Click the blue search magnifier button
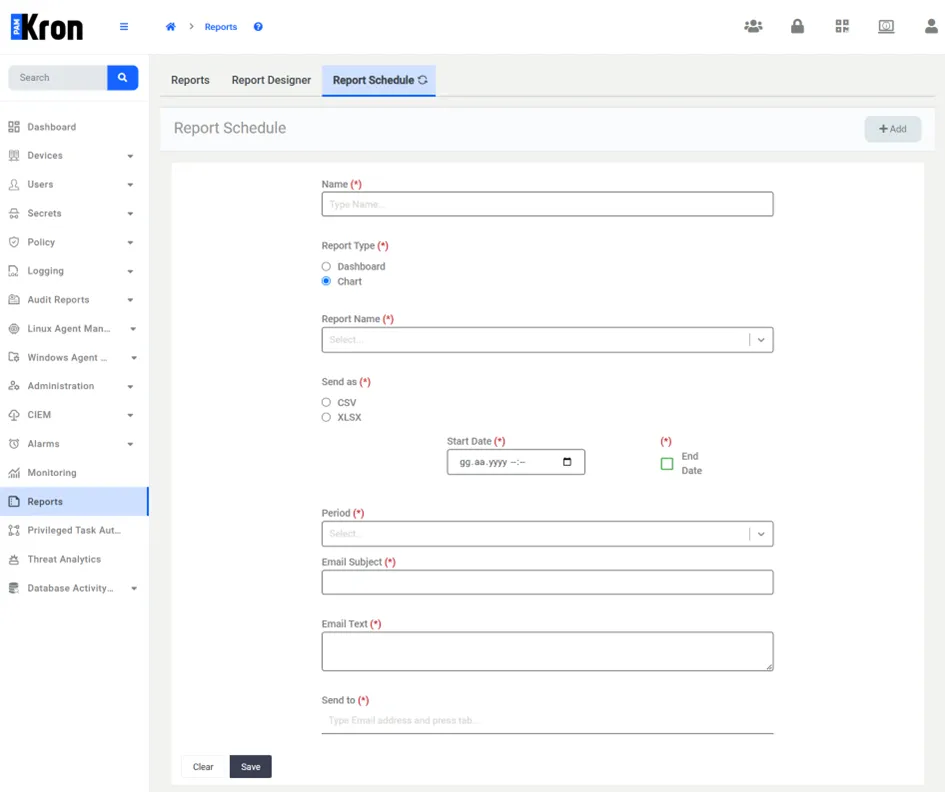The image size is (945, 792). pos(122,78)
